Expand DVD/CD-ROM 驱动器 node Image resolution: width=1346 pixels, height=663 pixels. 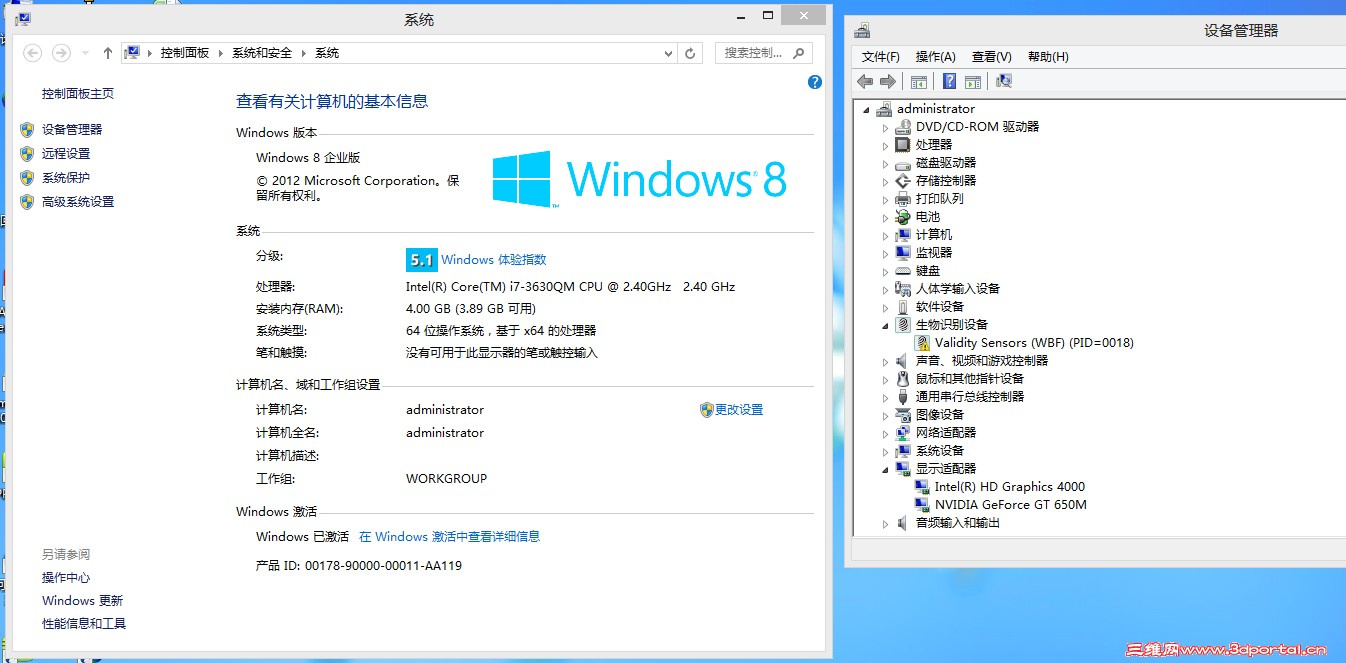click(885, 128)
